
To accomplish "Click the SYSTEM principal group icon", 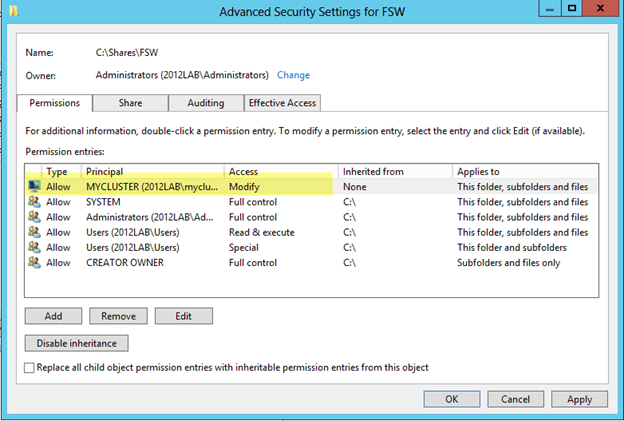I will click(x=35, y=202).
